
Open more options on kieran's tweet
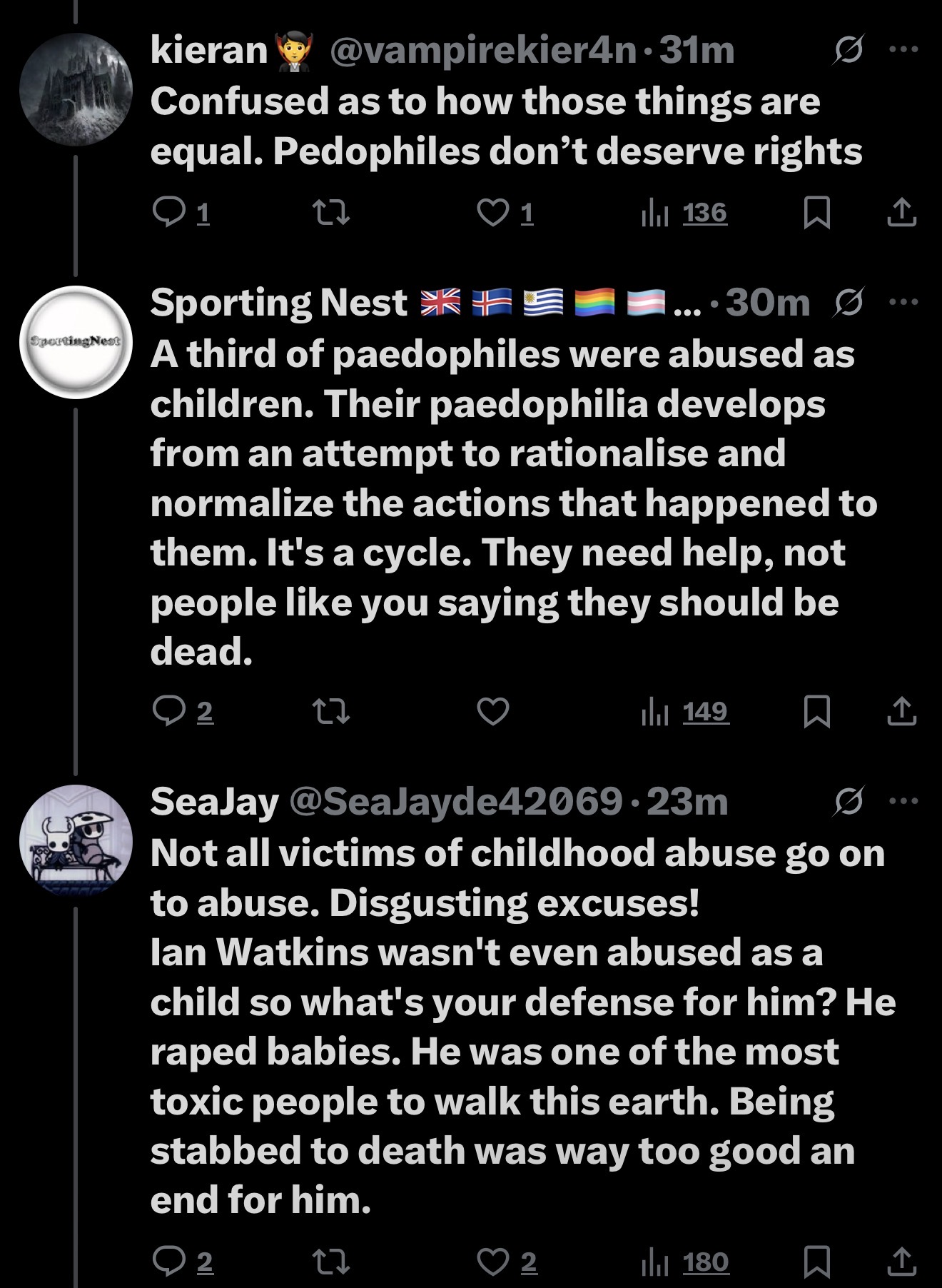tap(903, 50)
